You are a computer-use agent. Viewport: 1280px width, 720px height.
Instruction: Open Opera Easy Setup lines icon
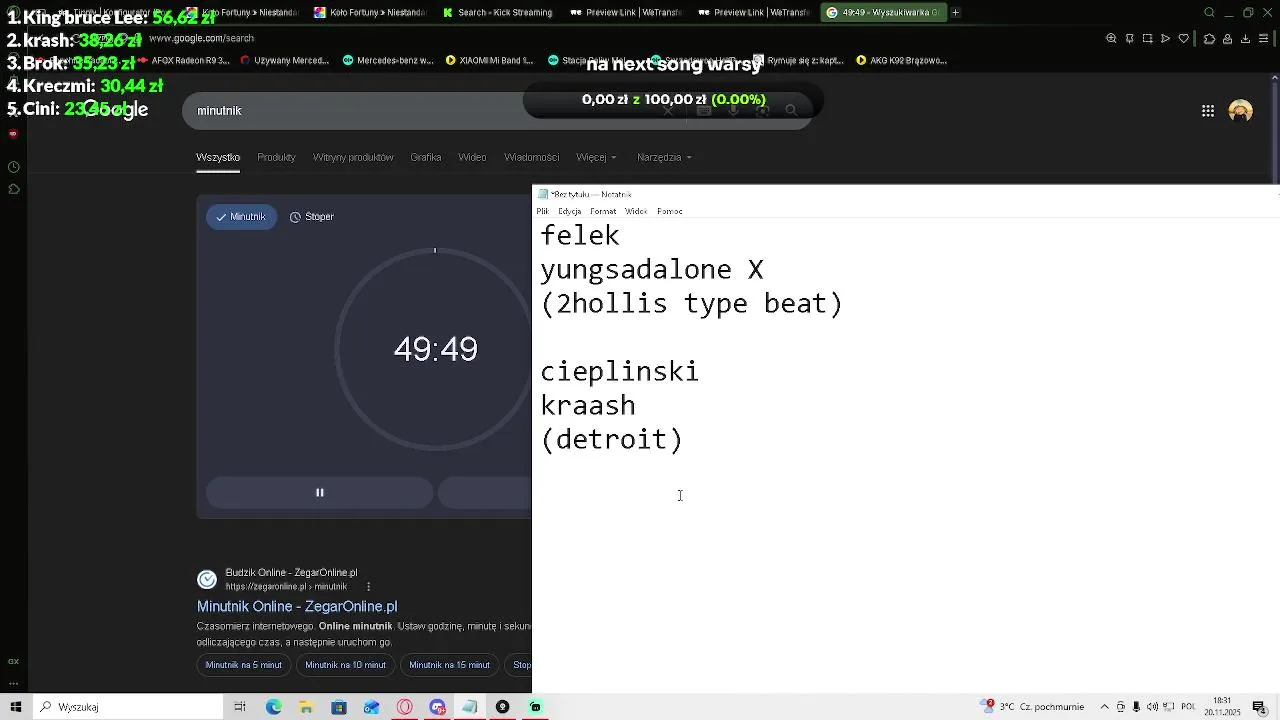point(1265,38)
